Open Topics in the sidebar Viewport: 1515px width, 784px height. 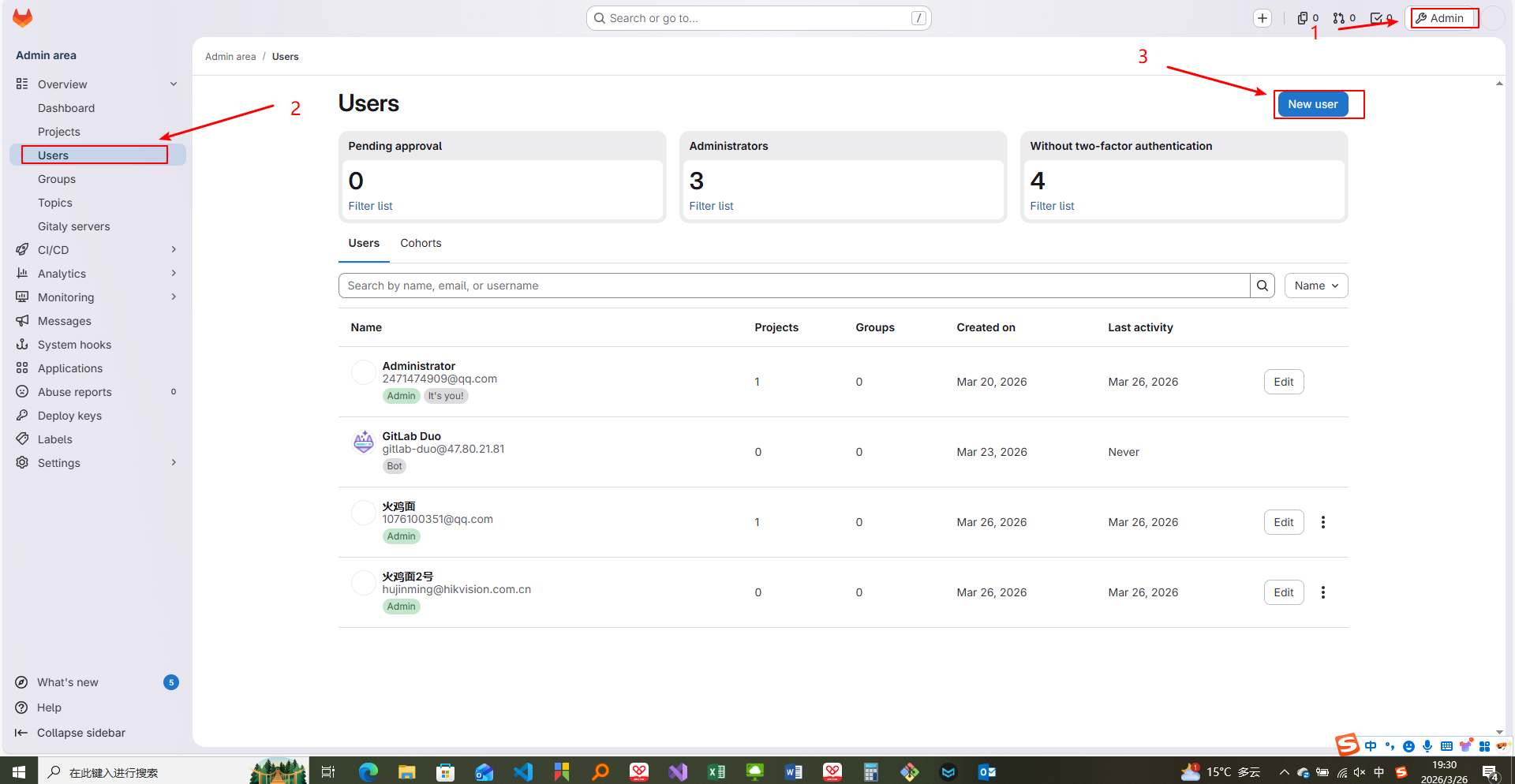pos(97,203)
